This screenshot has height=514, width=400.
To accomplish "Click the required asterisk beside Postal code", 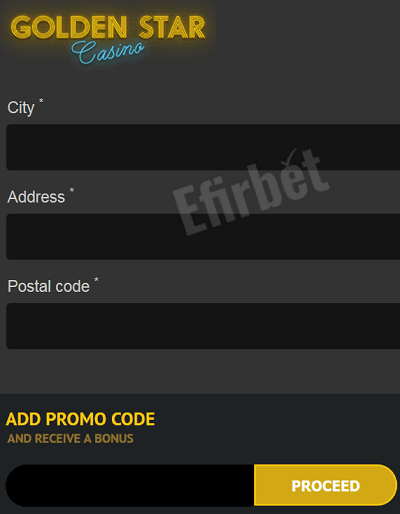I will click(96, 279).
